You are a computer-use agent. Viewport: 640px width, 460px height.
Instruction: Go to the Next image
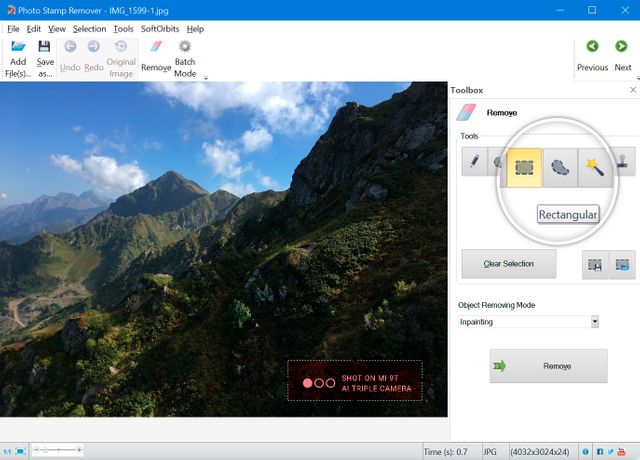[622, 56]
